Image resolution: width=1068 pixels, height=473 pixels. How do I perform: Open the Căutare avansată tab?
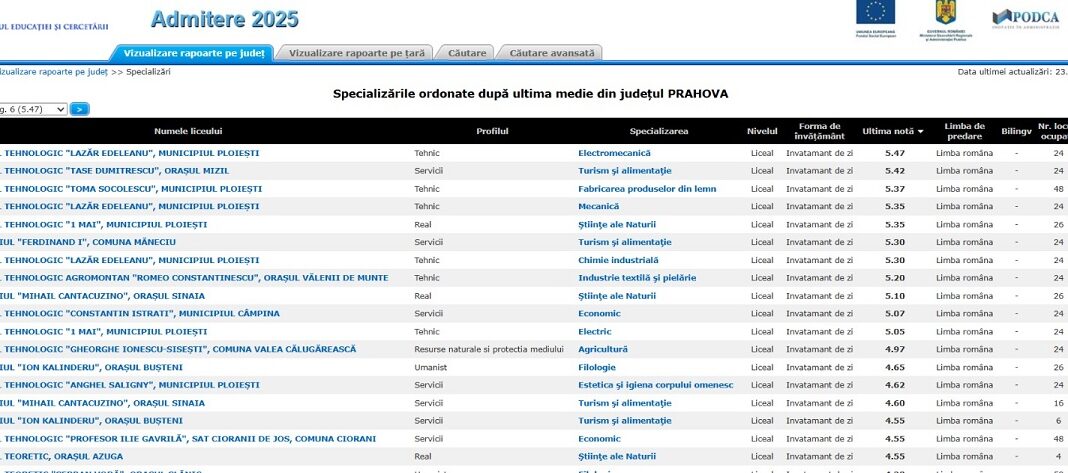[552, 53]
